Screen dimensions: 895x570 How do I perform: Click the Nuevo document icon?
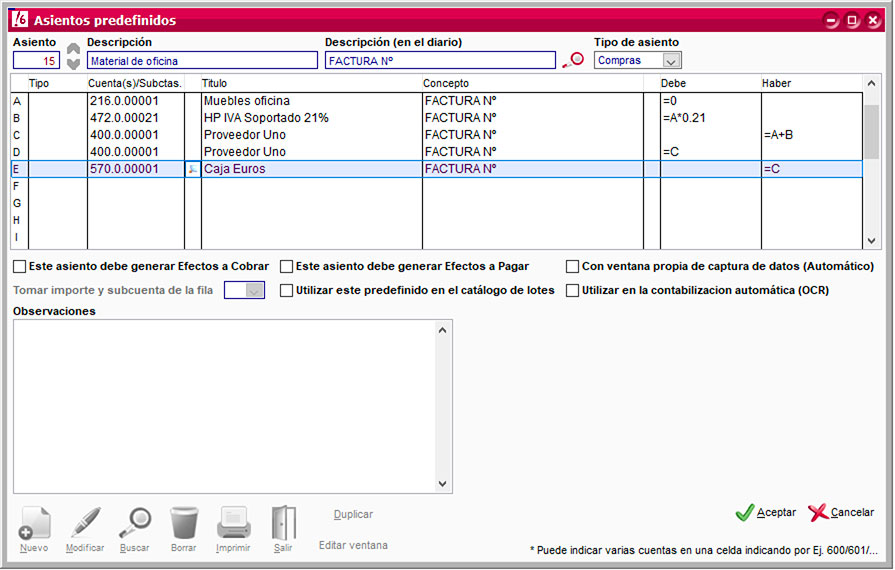[x=34, y=523]
